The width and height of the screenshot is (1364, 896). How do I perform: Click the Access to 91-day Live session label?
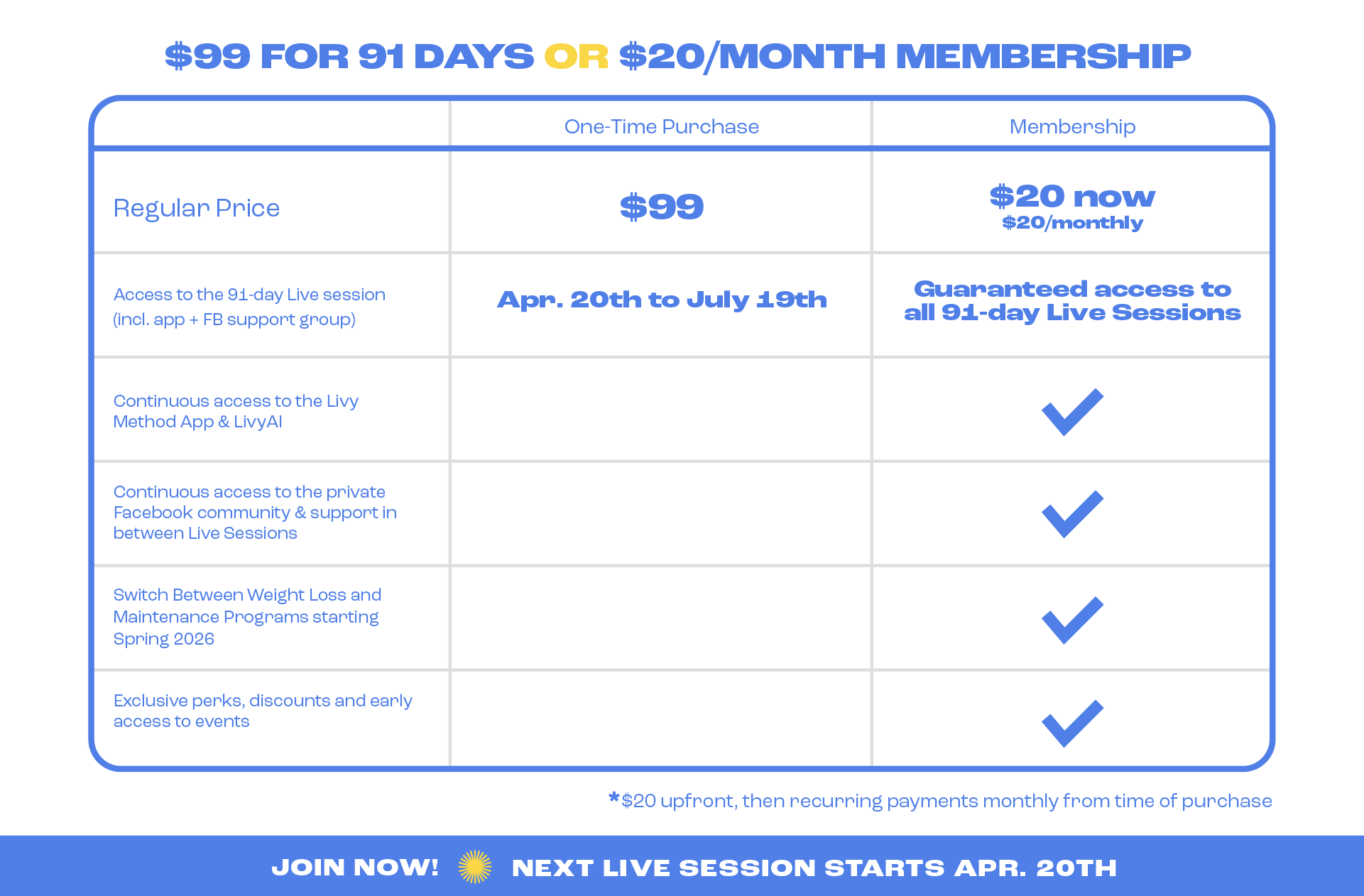pyautogui.click(x=249, y=307)
